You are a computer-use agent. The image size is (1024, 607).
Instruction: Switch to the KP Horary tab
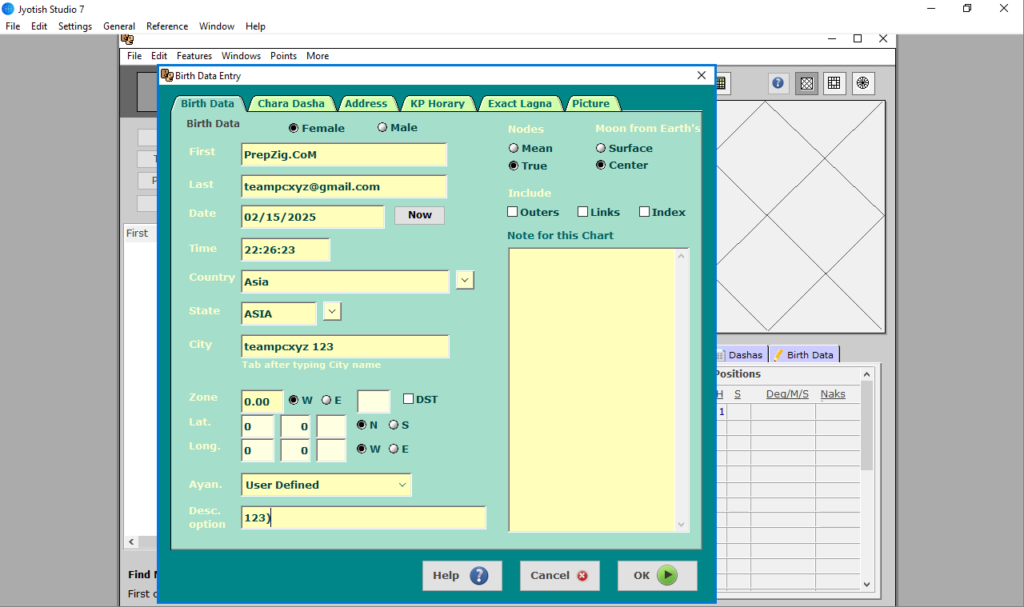[437, 103]
